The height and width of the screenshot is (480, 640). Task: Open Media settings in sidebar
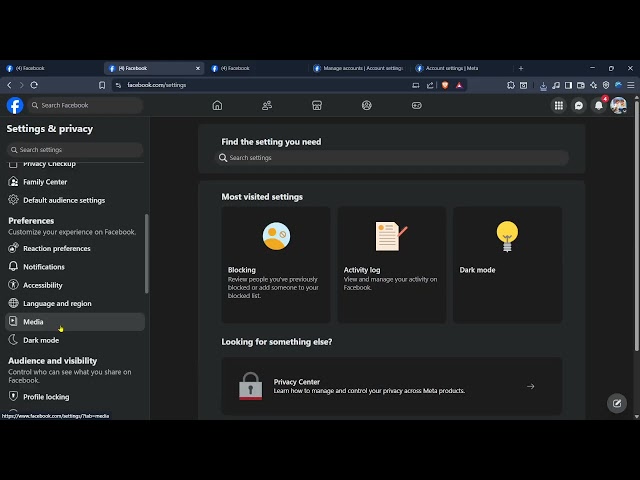tap(75, 322)
